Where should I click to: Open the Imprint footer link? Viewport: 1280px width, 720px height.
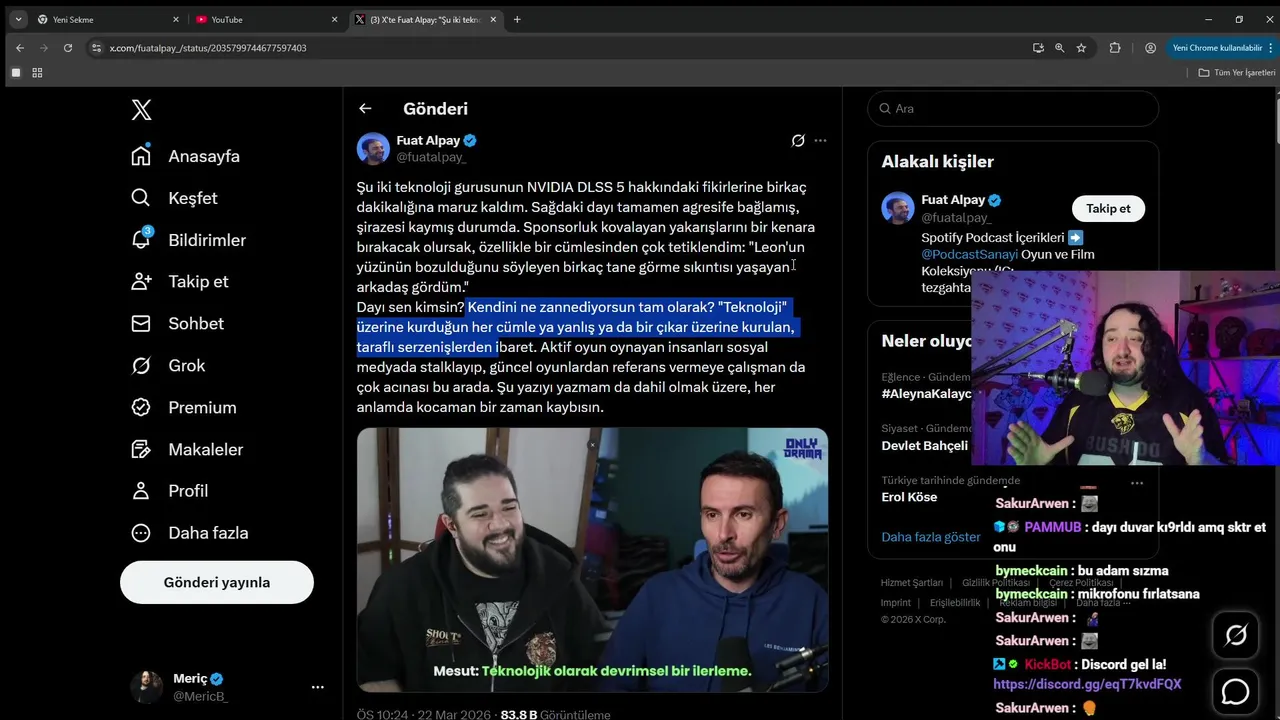pyautogui.click(x=896, y=603)
